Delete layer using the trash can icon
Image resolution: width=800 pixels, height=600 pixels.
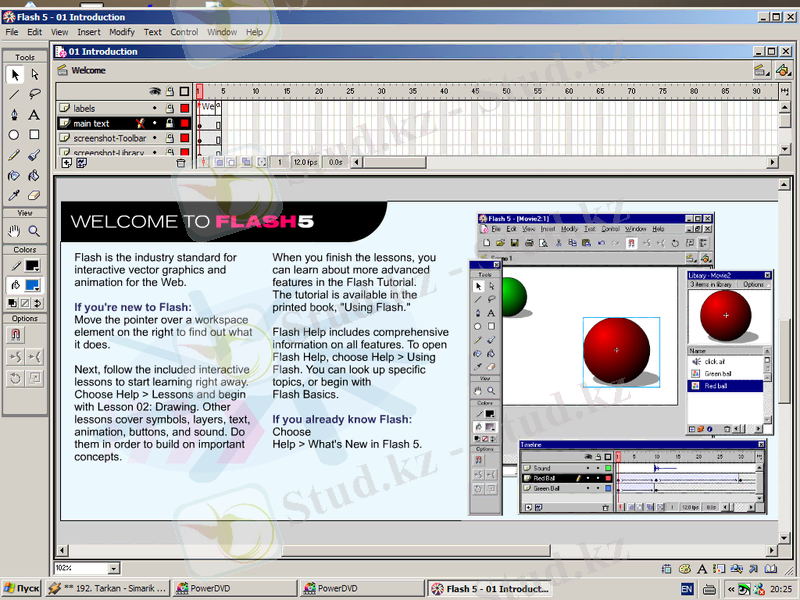[181, 162]
